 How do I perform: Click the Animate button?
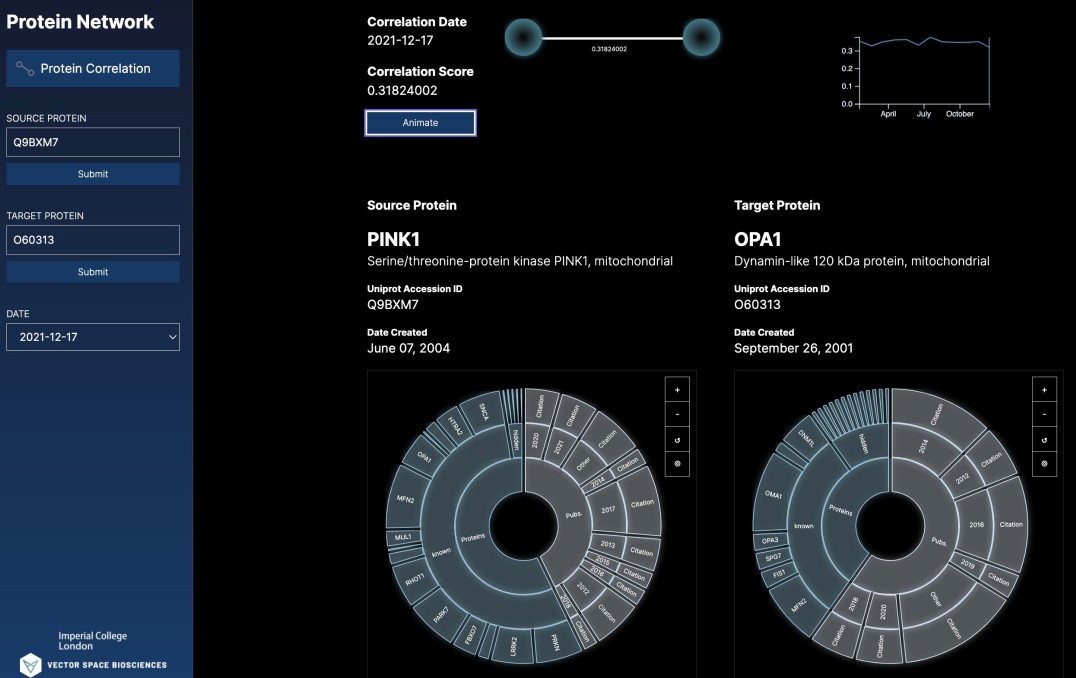click(x=420, y=122)
